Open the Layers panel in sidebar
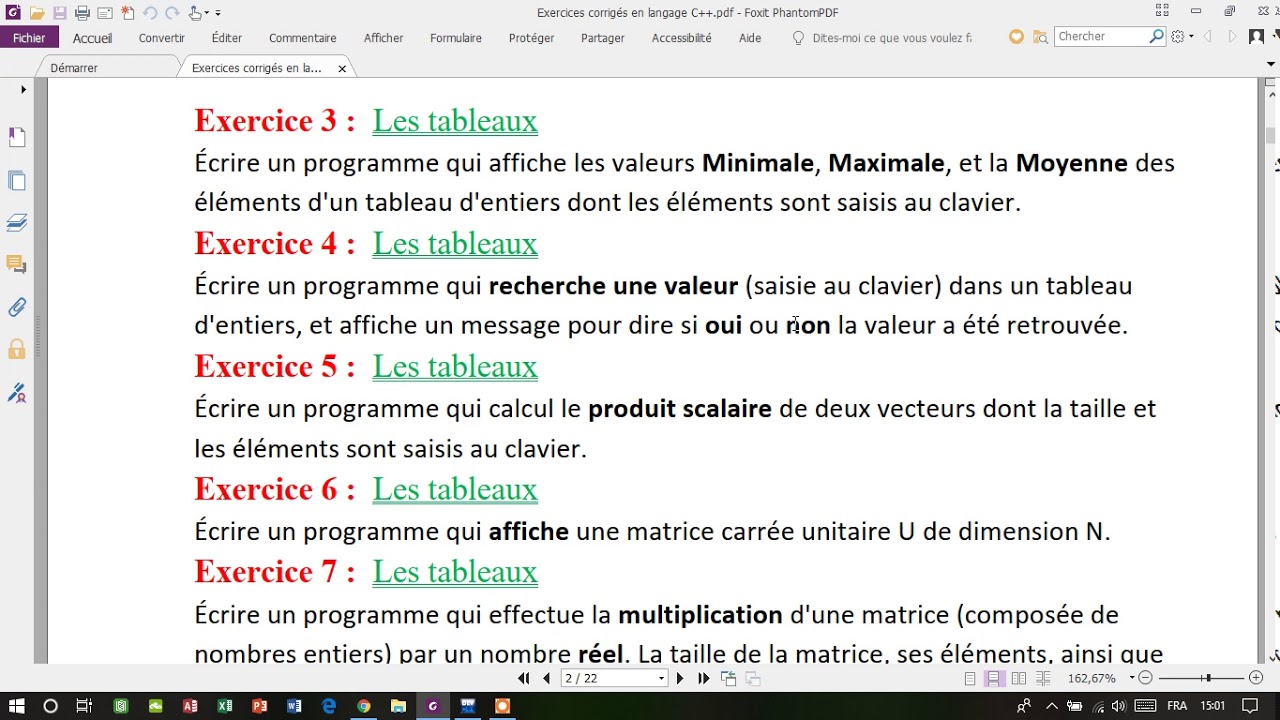1280x720 pixels. (x=16, y=222)
